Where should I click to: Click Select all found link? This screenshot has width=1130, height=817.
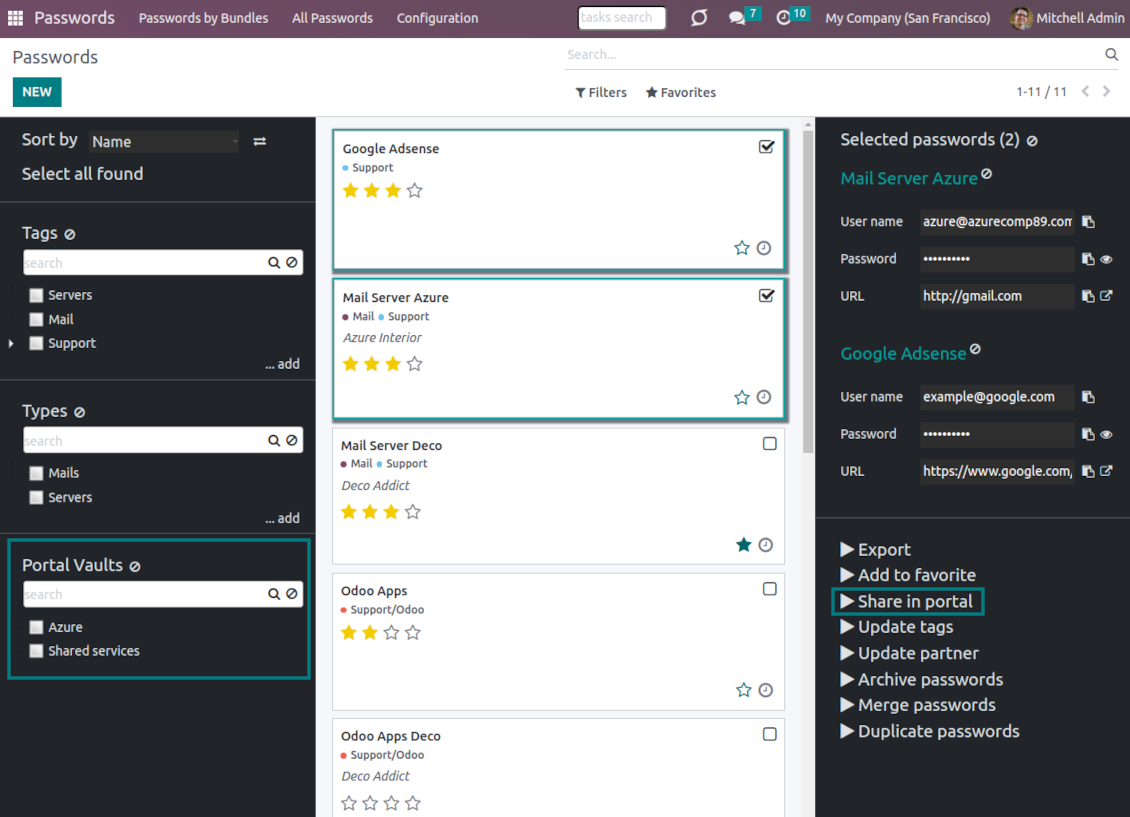(x=82, y=174)
